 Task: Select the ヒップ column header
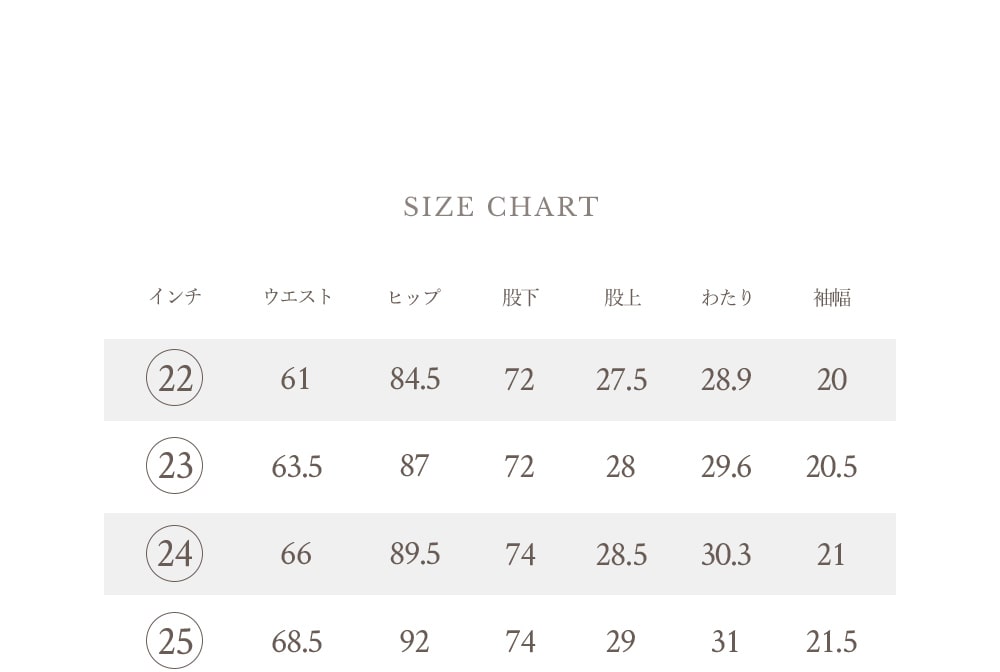415,297
